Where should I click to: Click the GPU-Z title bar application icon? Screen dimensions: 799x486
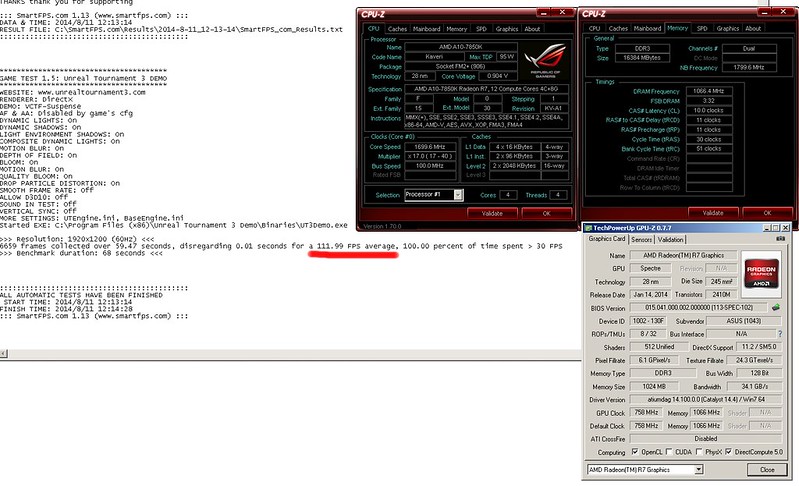(588, 228)
